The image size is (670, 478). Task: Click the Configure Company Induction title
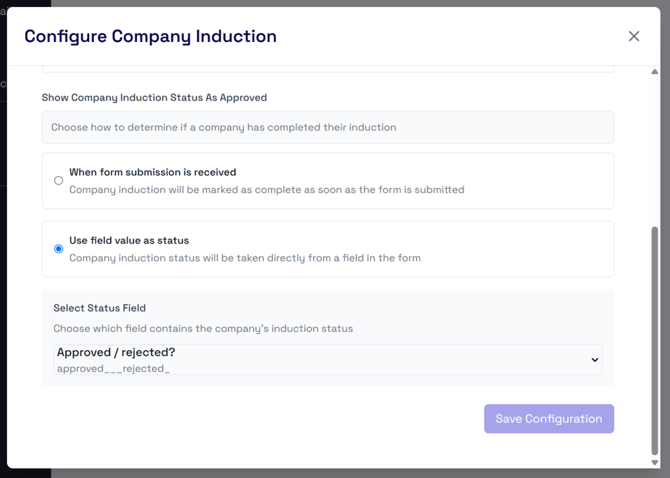[x=150, y=36]
